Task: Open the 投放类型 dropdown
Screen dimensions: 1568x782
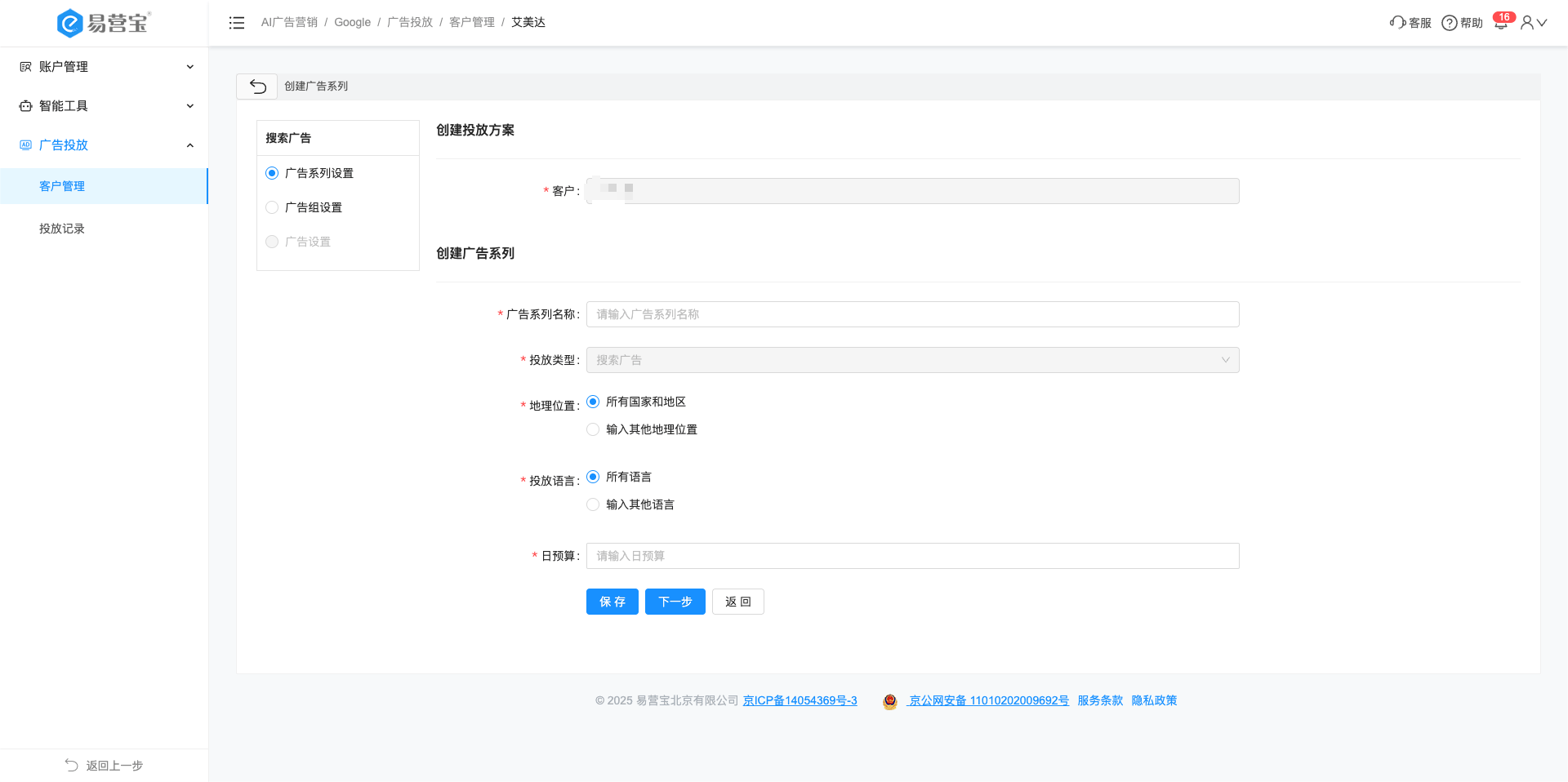Action: pyautogui.click(x=912, y=360)
